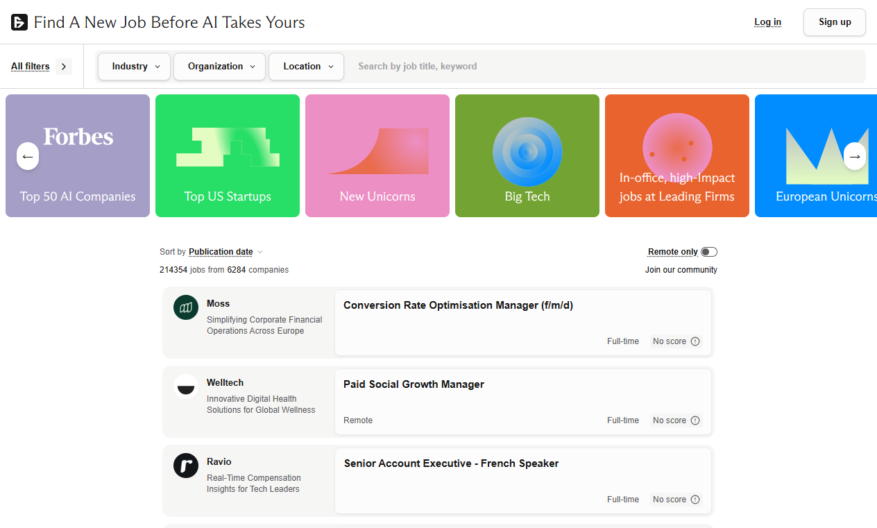The width and height of the screenshot is (877, 528).
Task: Click the Ravio company name
Action: coord(219,462)
